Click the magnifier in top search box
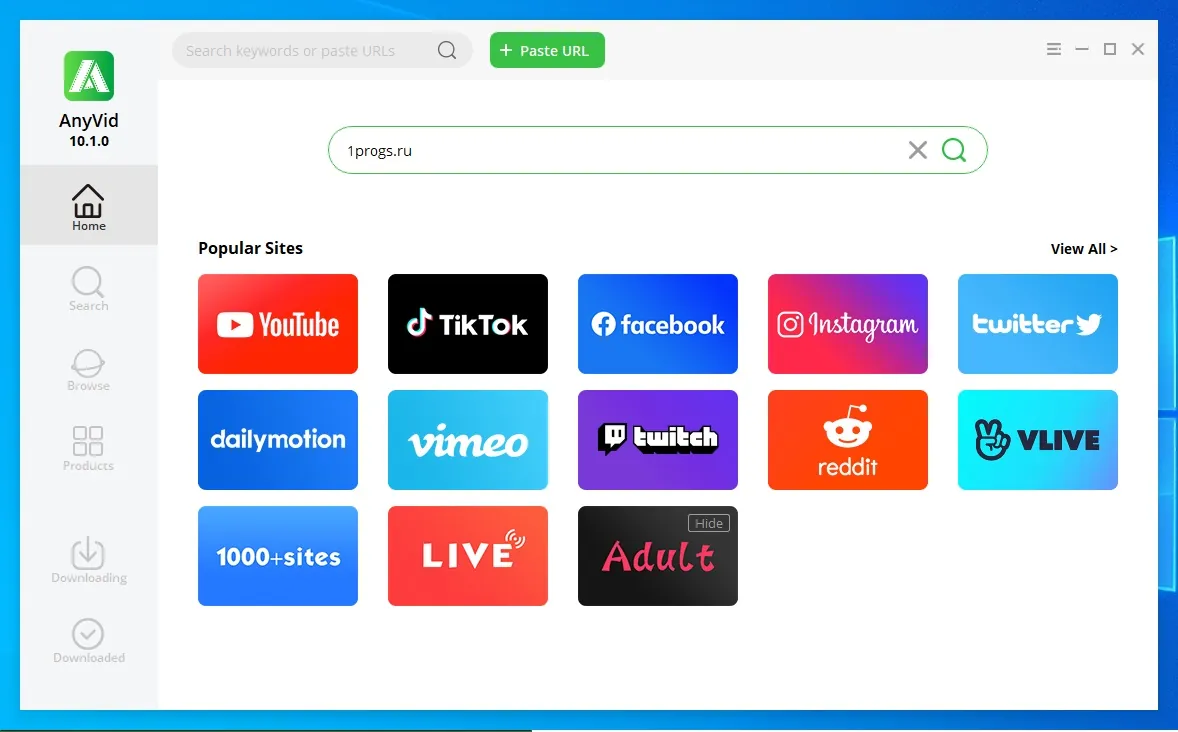 tap(447, 50)
